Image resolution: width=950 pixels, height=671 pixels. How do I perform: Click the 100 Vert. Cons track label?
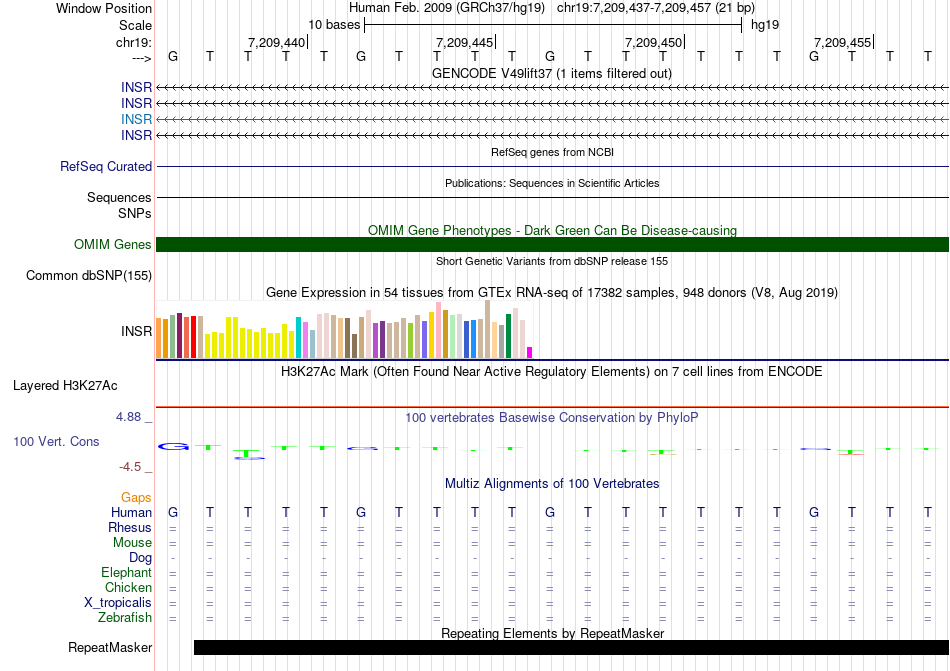pyautogui.click(x=56, y=441)
